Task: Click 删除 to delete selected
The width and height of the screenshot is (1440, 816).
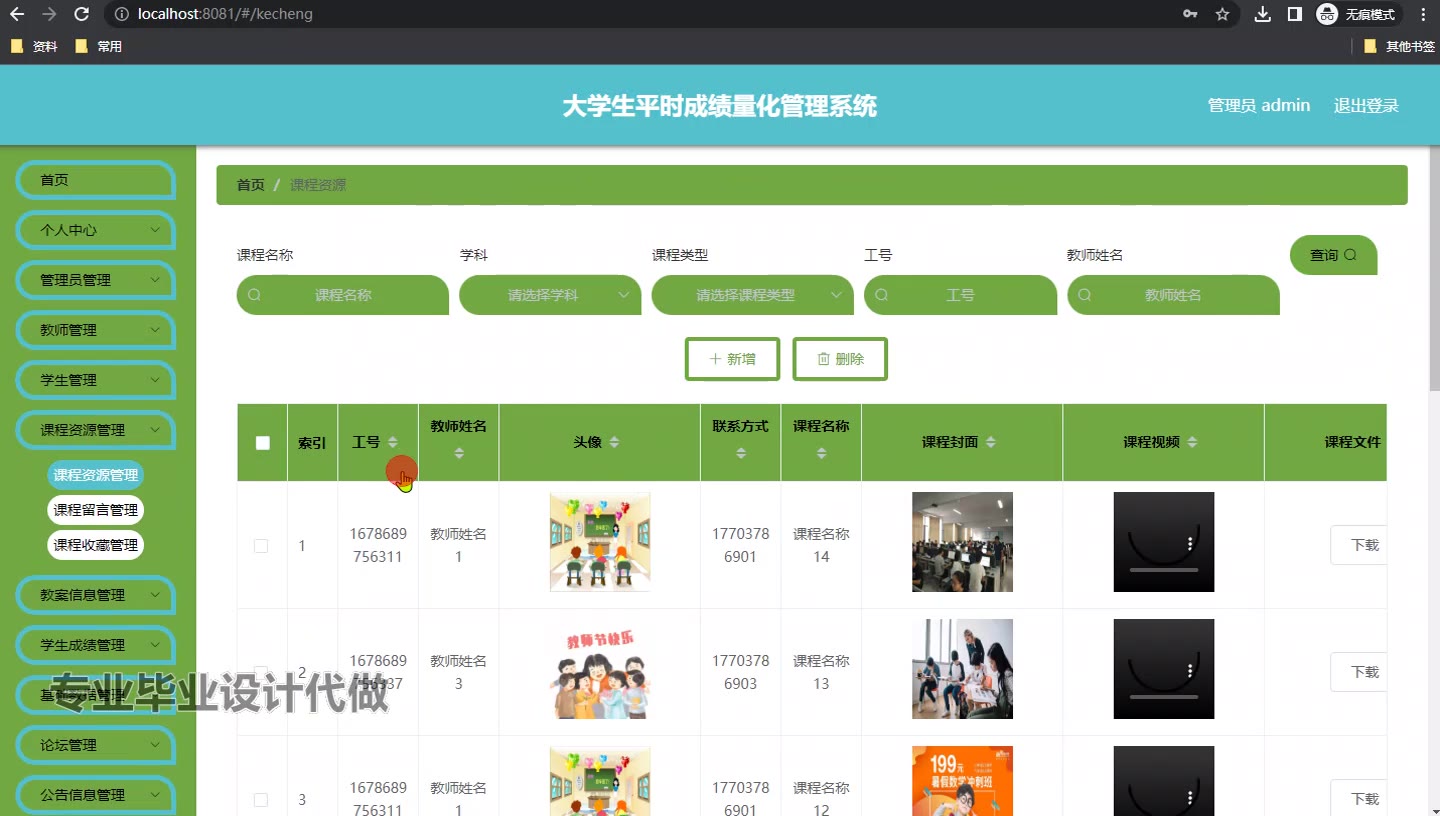Action: pyautogui.click(x=840, y=359)
